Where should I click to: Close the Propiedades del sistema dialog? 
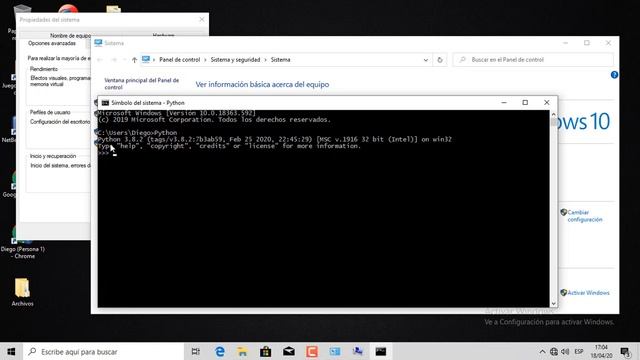202,19
